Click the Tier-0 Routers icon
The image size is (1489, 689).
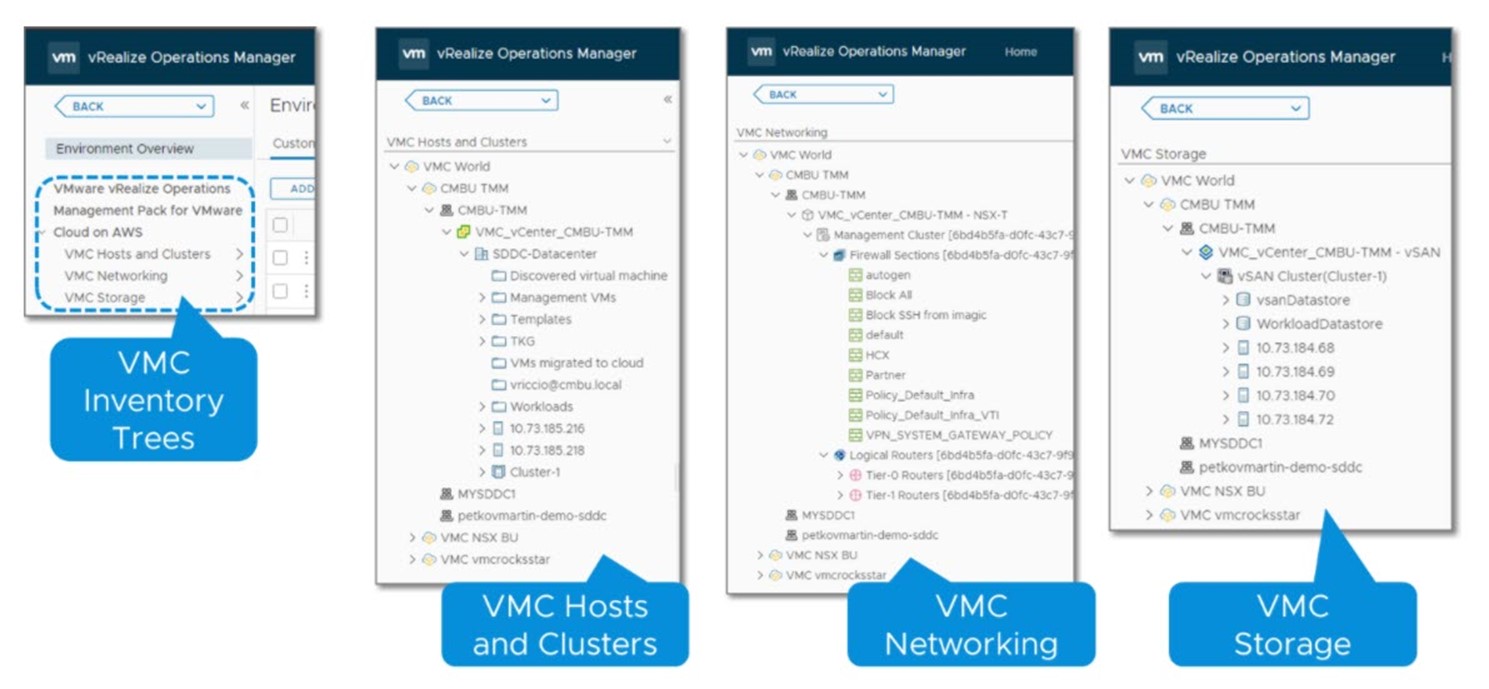(x=855, y=475)
